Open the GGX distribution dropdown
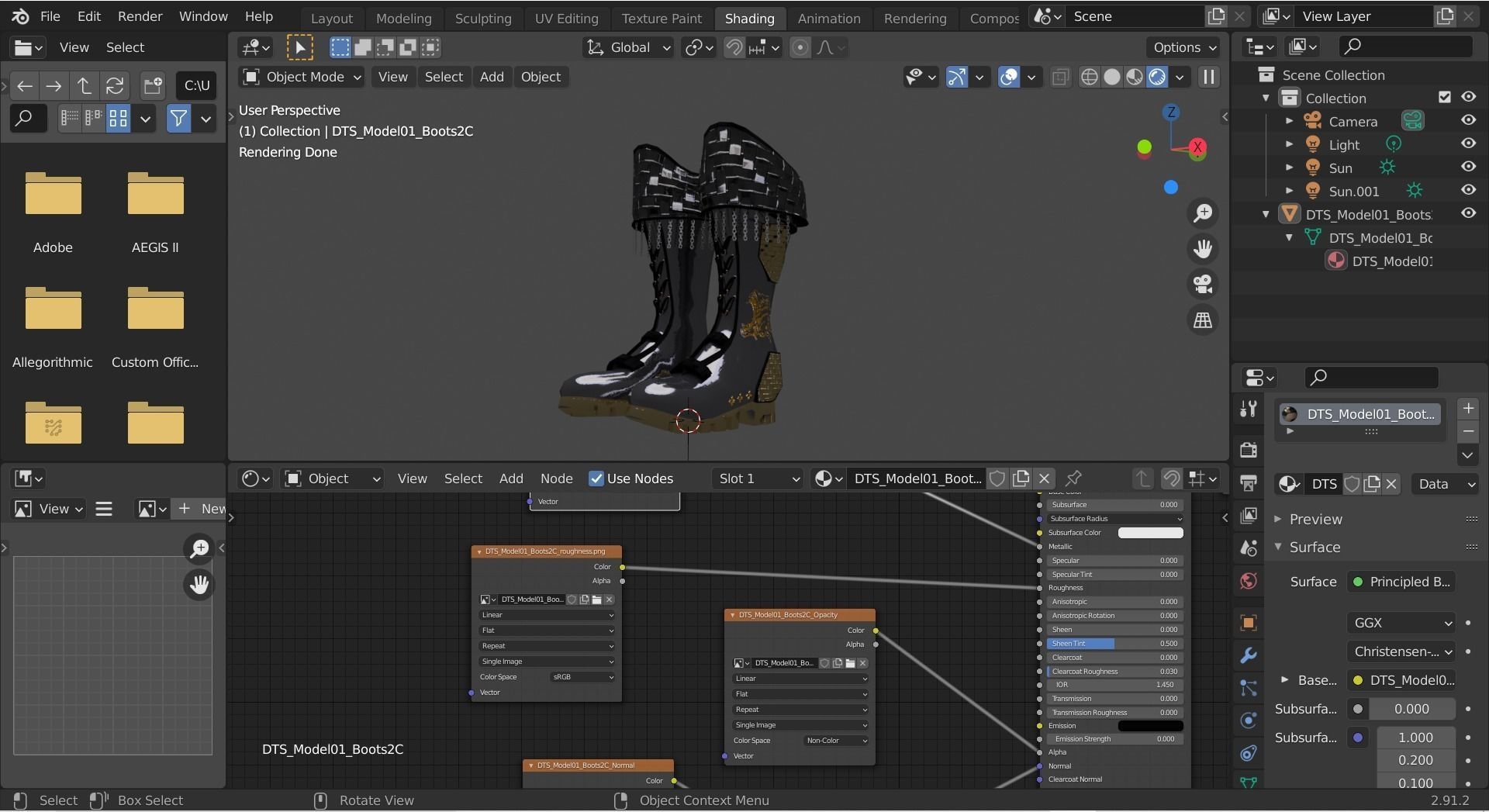This screenshot has height=812, width=1489. (1401, 623)
